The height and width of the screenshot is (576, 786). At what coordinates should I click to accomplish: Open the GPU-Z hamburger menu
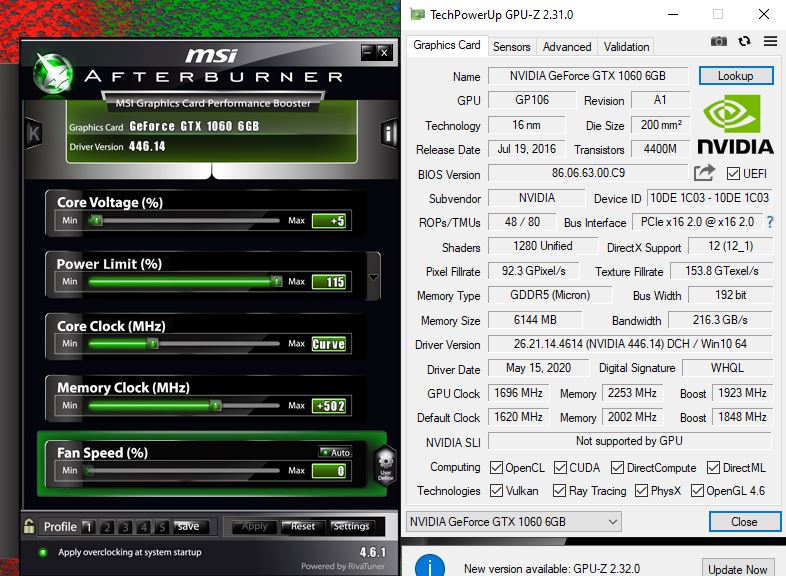(770, 41)
